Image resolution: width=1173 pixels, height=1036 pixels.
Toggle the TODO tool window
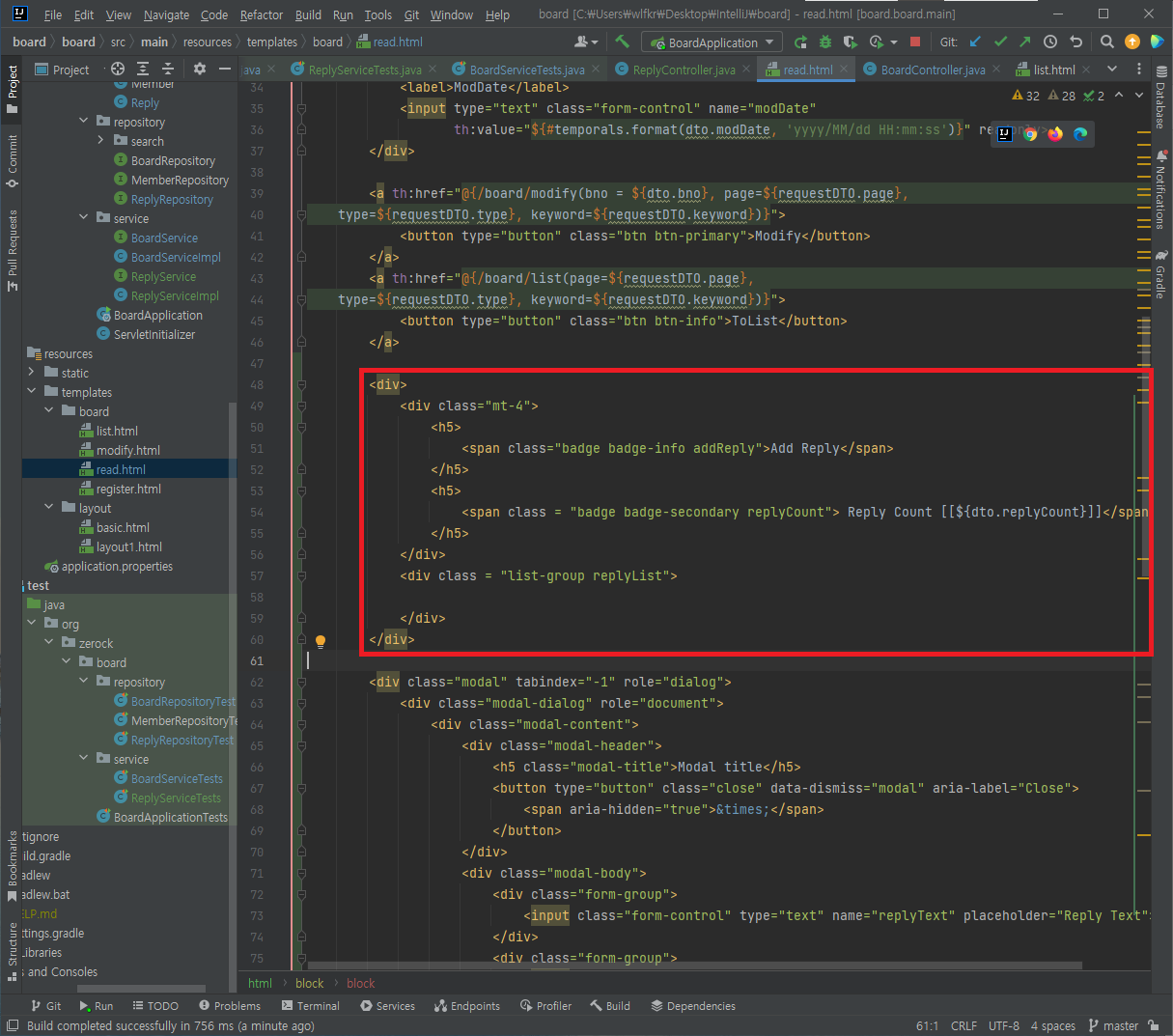pyautogui.click(x=155, y=1005)
